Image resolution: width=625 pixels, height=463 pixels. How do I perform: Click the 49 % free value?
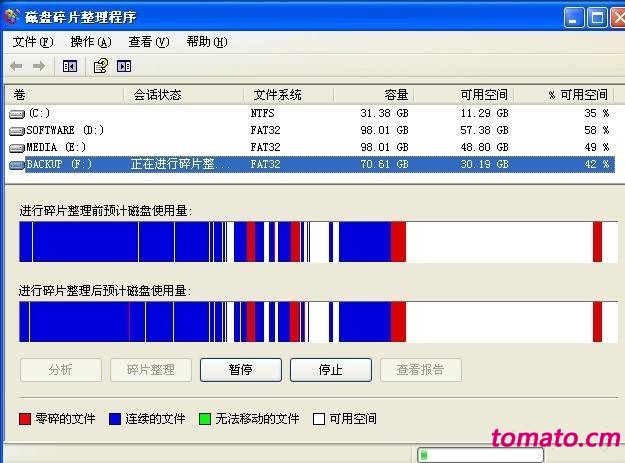pos(597,147)
